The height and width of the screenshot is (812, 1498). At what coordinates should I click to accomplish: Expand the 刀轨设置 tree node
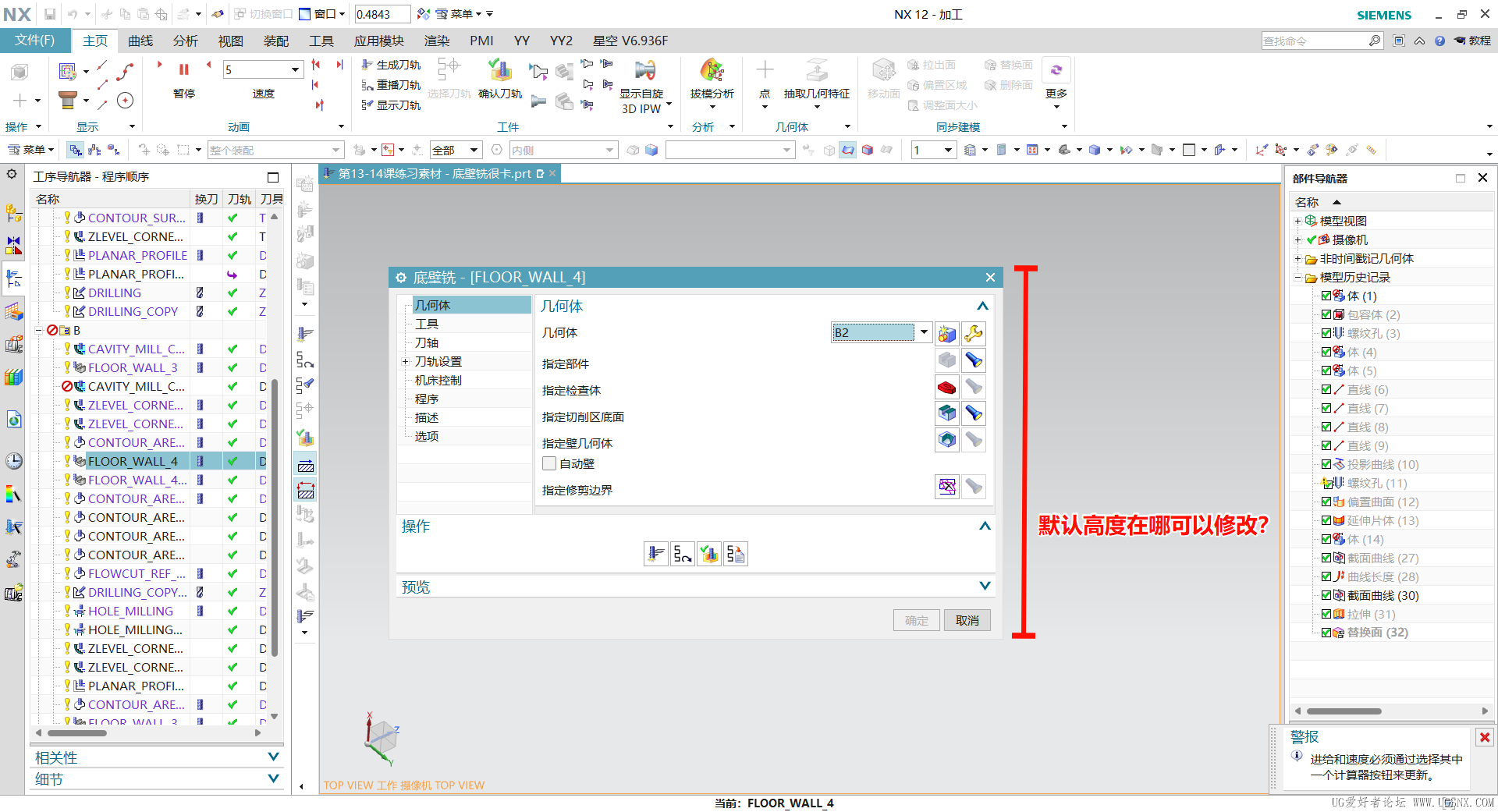click(406, 361)
